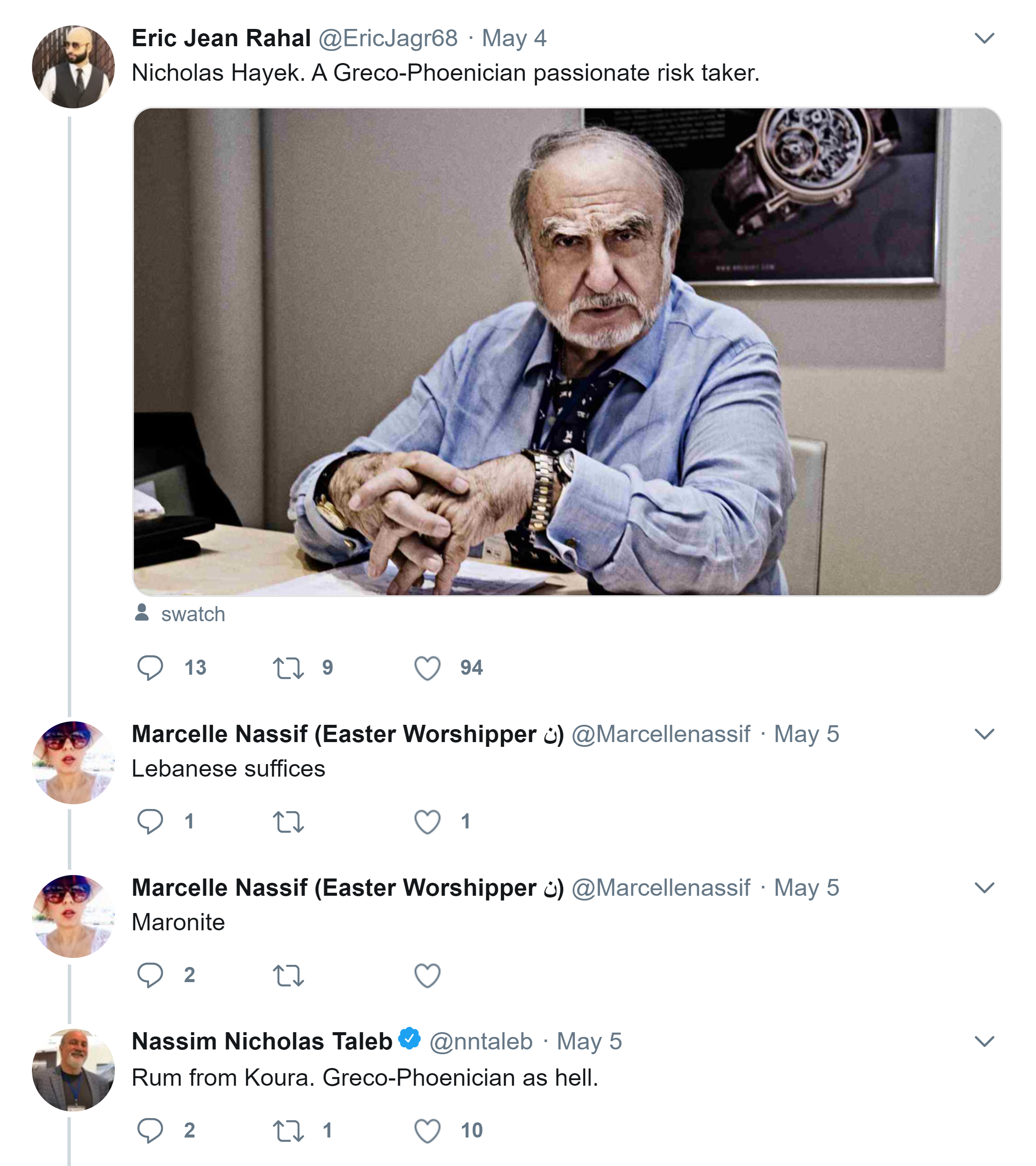Open Eric Jean Rahal's profile avatar
1036x1166 pixels.
(73, 67)
